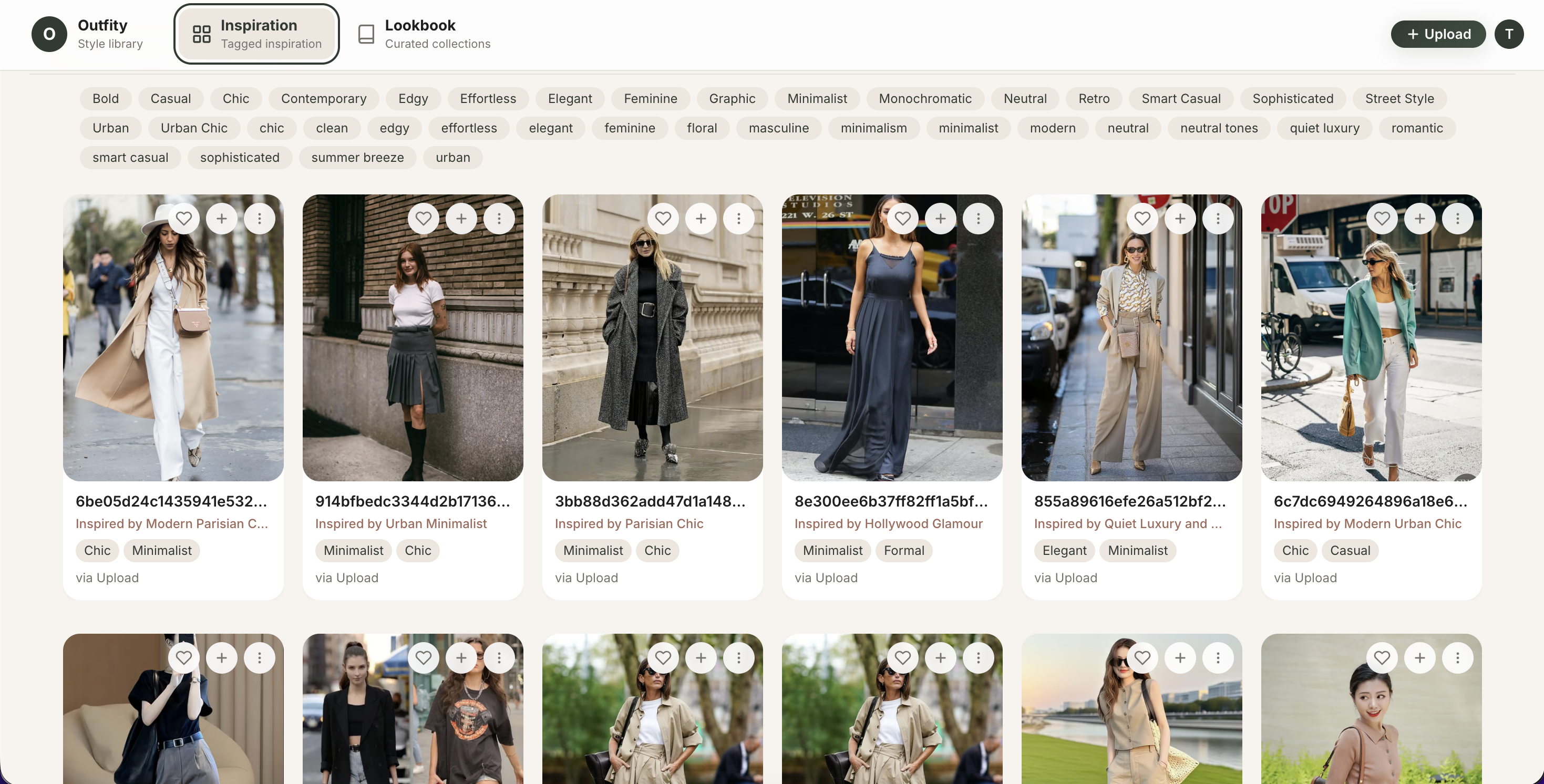
Task: Click the Upload button
Action: tap(1438, 34)
